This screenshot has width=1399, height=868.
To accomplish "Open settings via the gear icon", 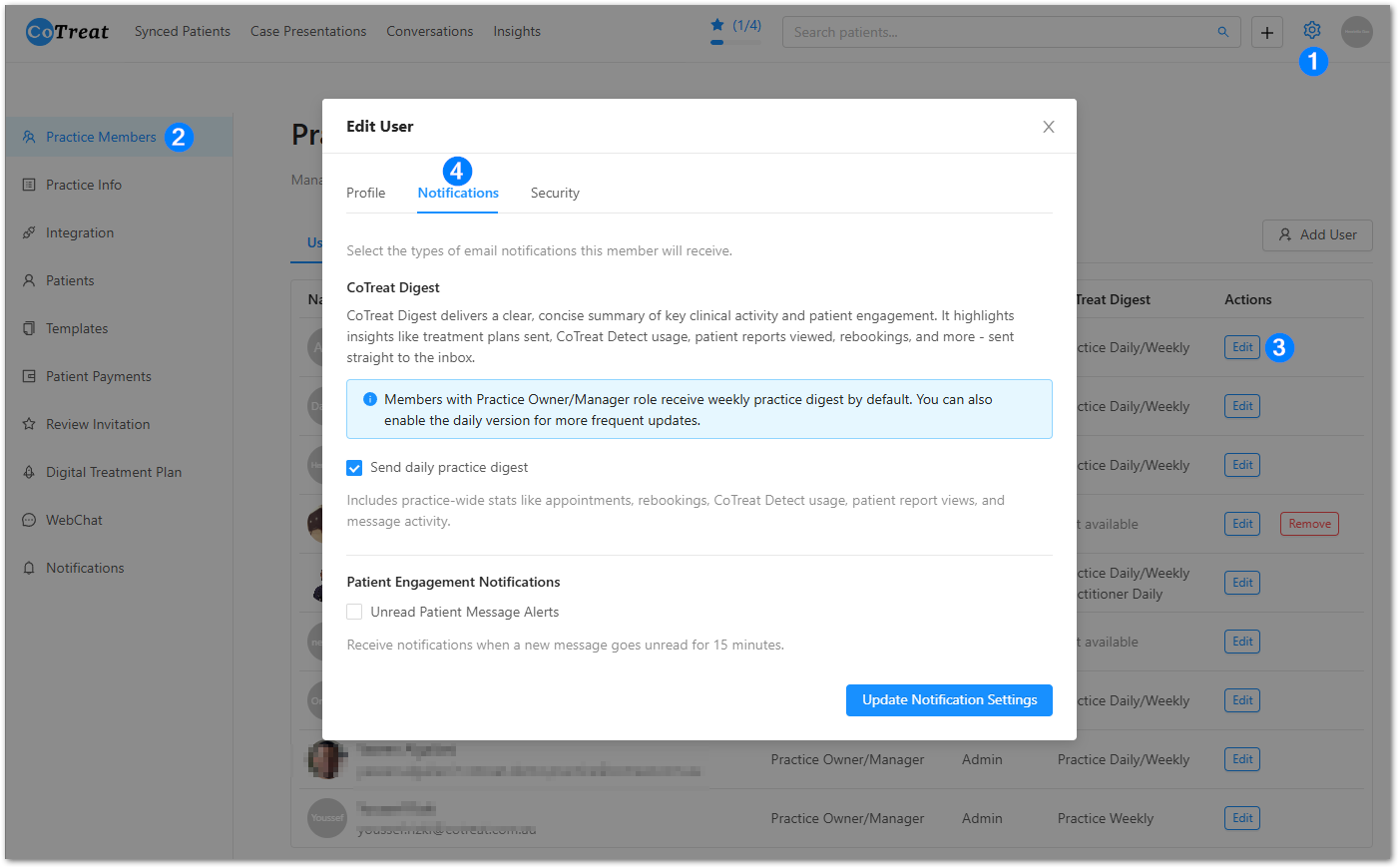I will (x=1311, y=31).
